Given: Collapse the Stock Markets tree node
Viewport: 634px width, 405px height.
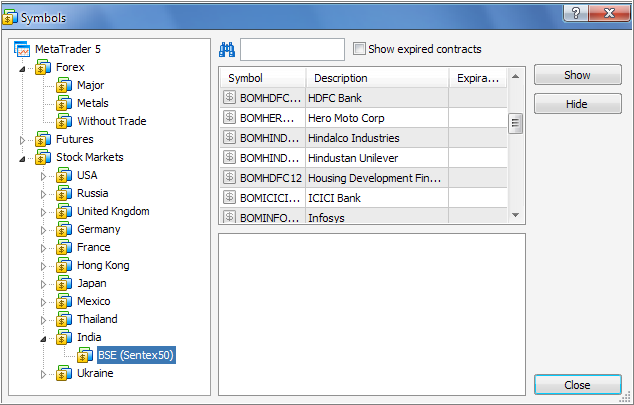Looking at the screenshot, I should 22,159.
